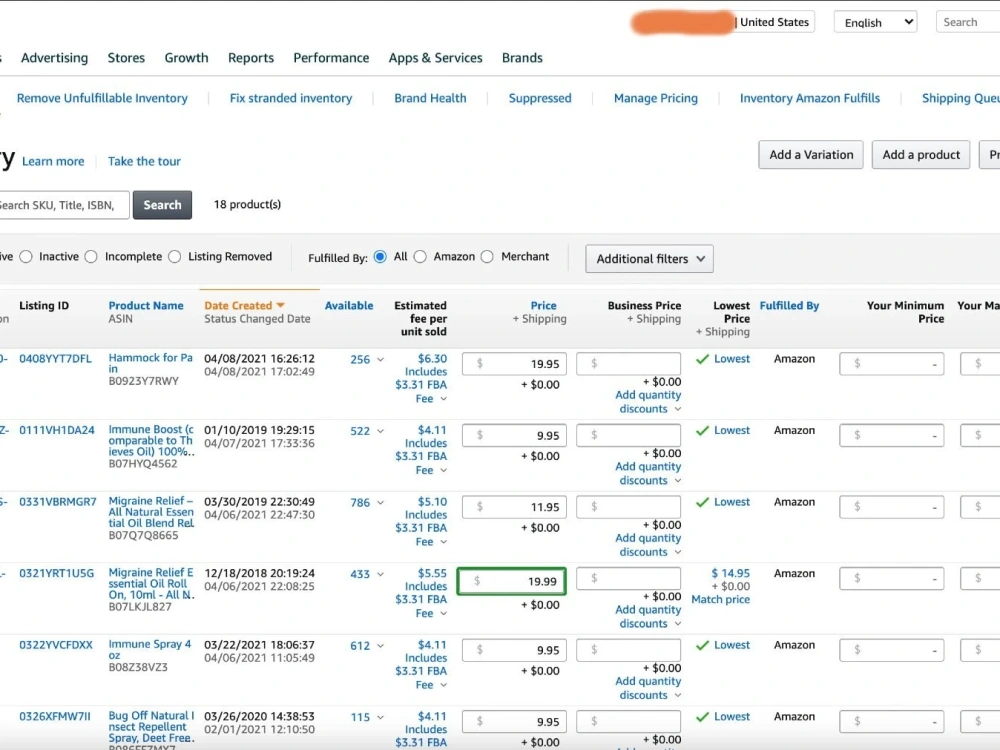
Task: Go to Manage Pricing
Action: tap(656, 98)
